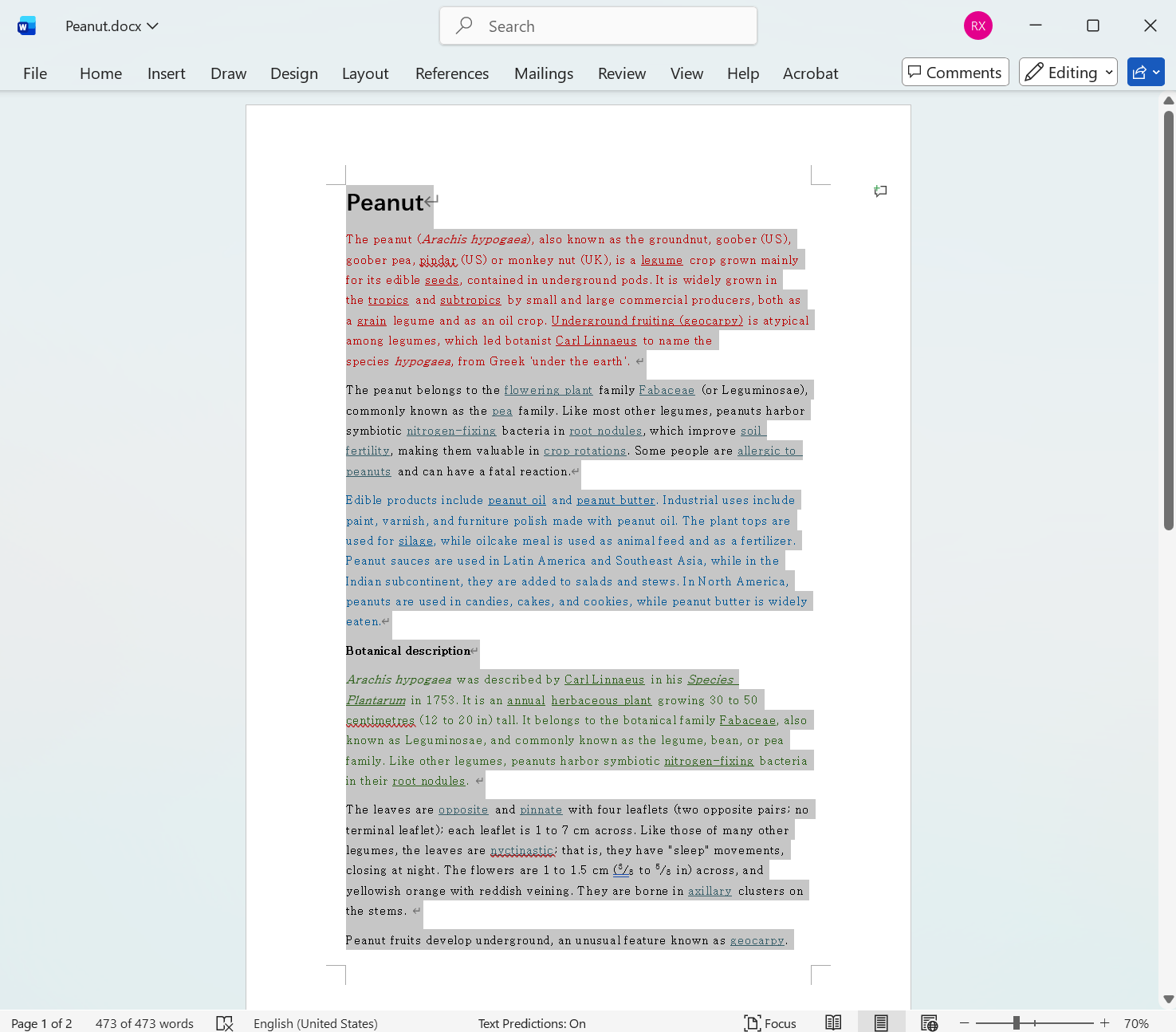Open the Comments panel icon
The image size is (1176, 1032).
tap(954, 72)
